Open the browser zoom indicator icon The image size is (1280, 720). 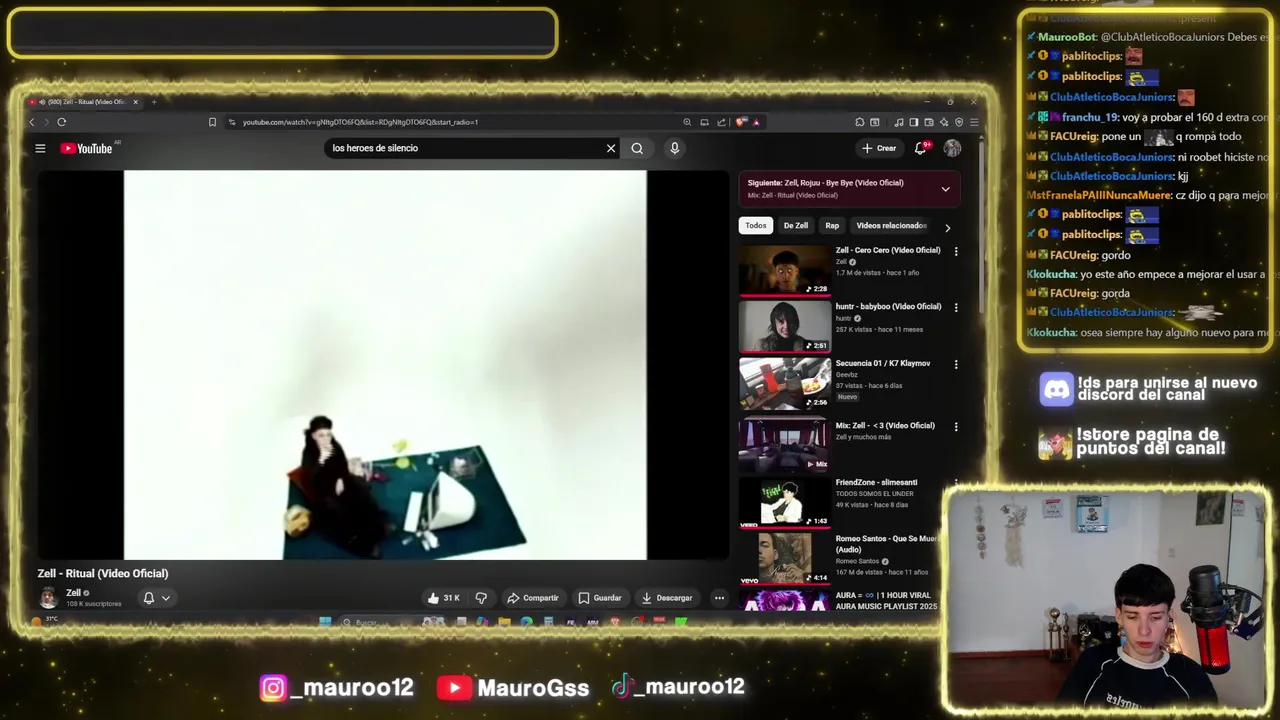(687, 122)
